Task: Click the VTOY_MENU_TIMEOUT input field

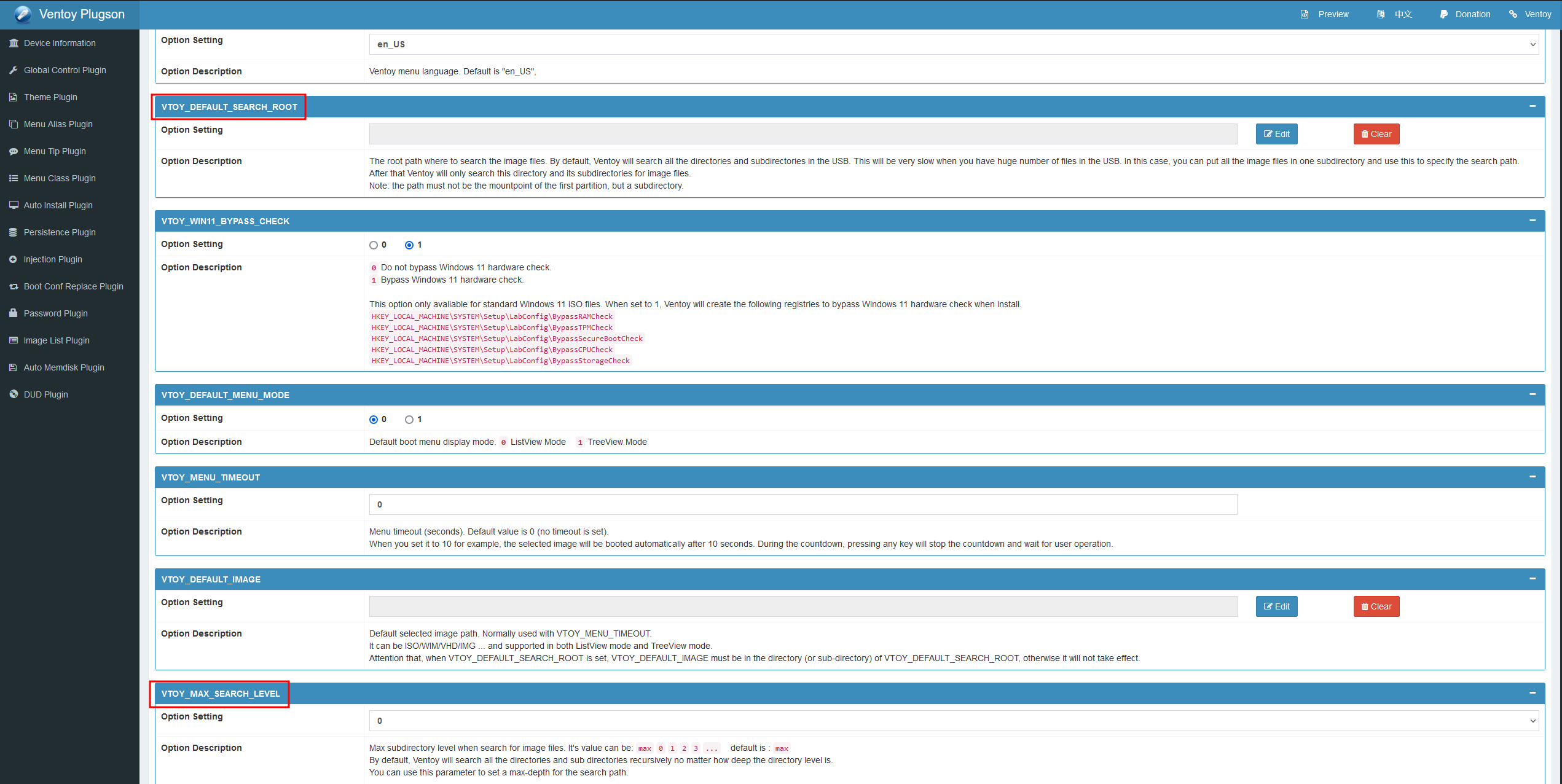Action: point(803,504)
